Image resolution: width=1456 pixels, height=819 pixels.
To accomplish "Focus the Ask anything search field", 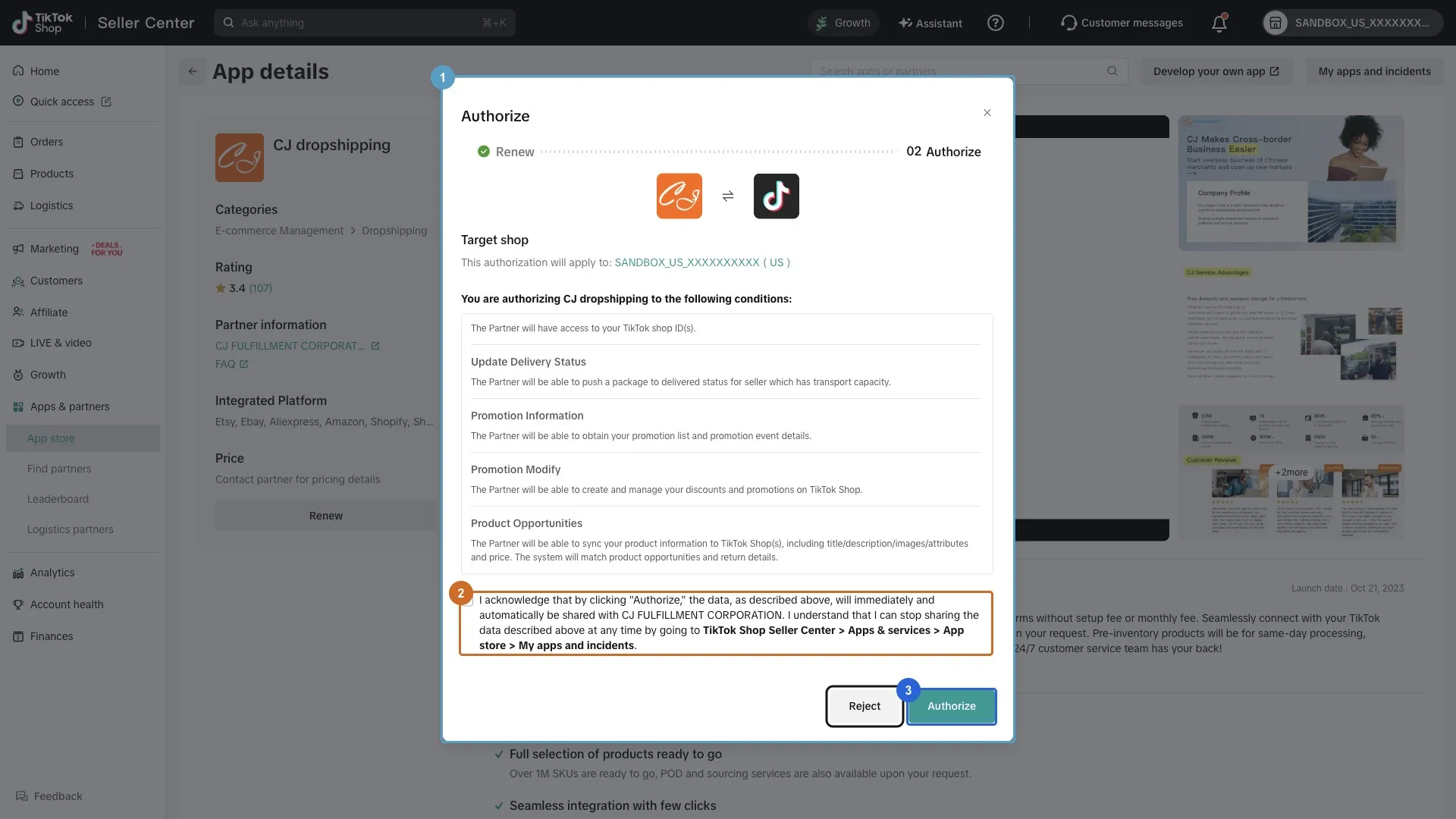I will click(x=364, y=23).
